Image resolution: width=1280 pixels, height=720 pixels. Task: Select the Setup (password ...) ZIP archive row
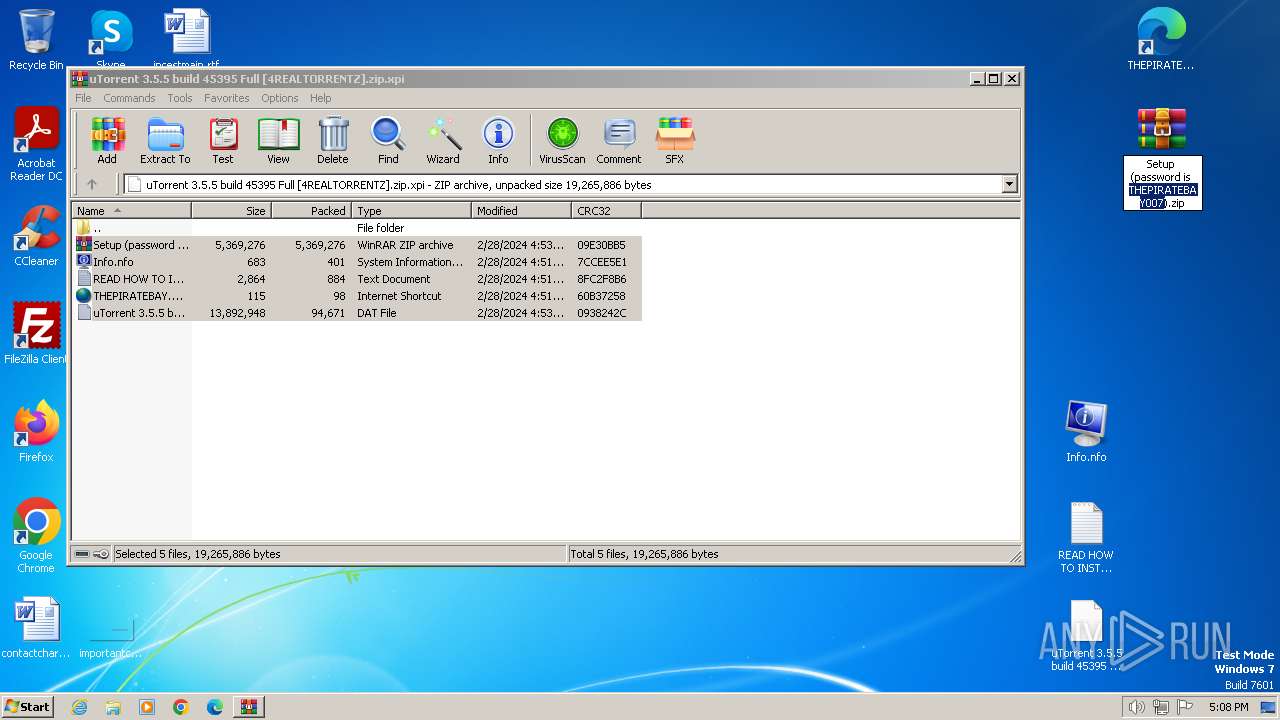pos(356,245)
